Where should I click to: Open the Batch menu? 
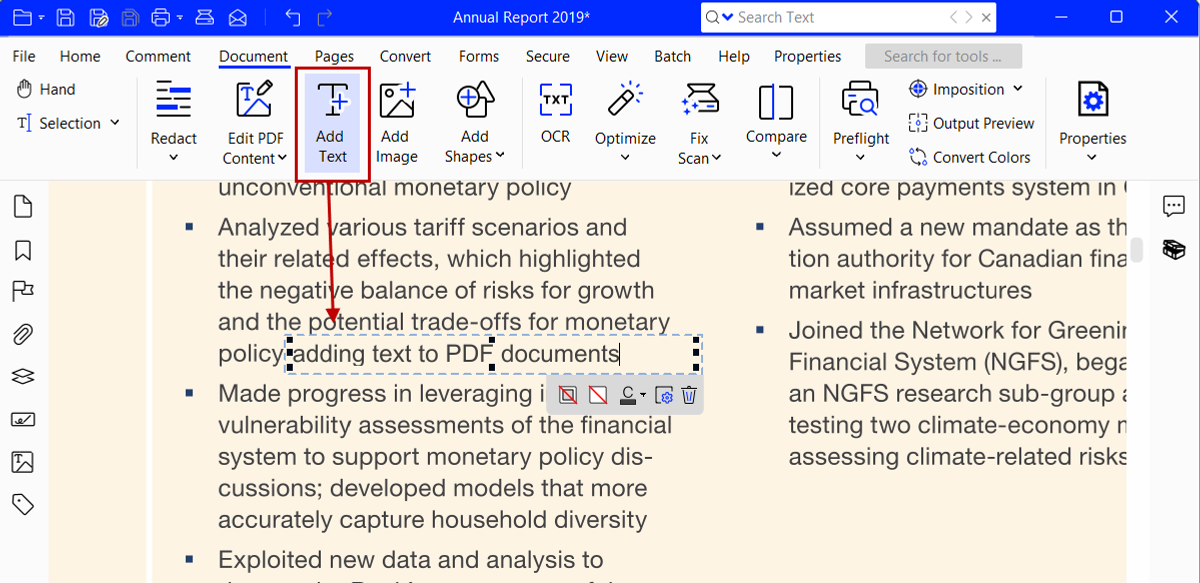point(672,57)
